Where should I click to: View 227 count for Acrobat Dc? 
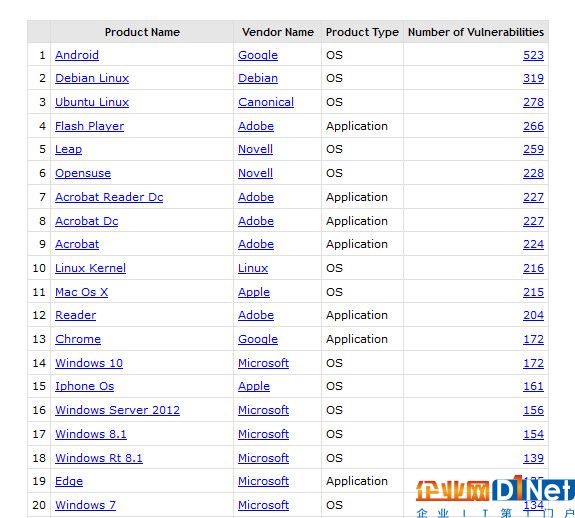pyautogui.click(x=533, y=221)
